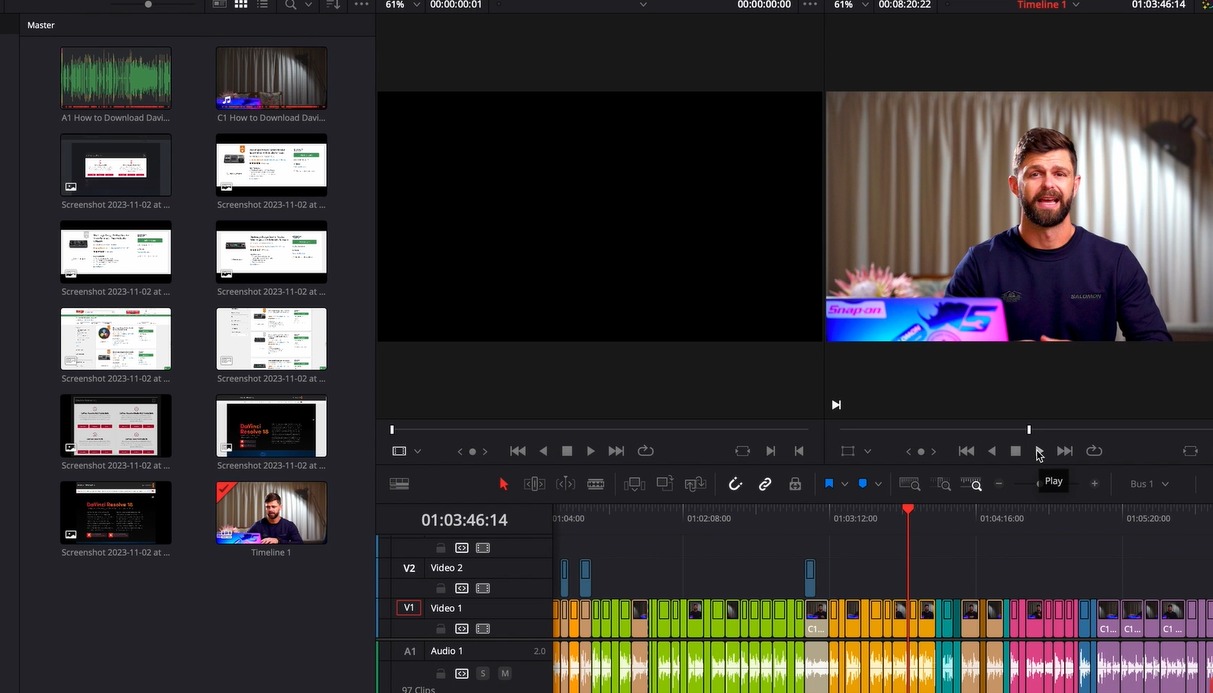Screen dimensions: 1213x693
Task: Toggle timeline Snapping magnet
Action: click(735, 484)
